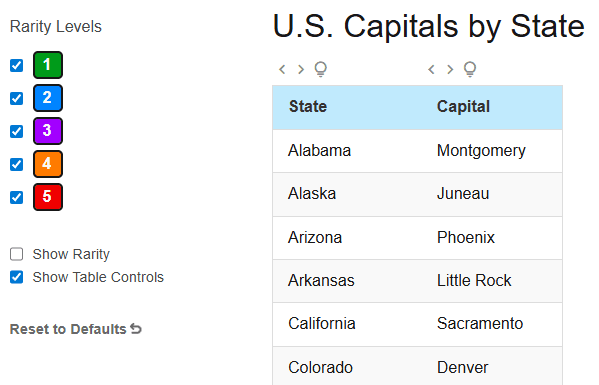Click the State column header

coord(308,107)
